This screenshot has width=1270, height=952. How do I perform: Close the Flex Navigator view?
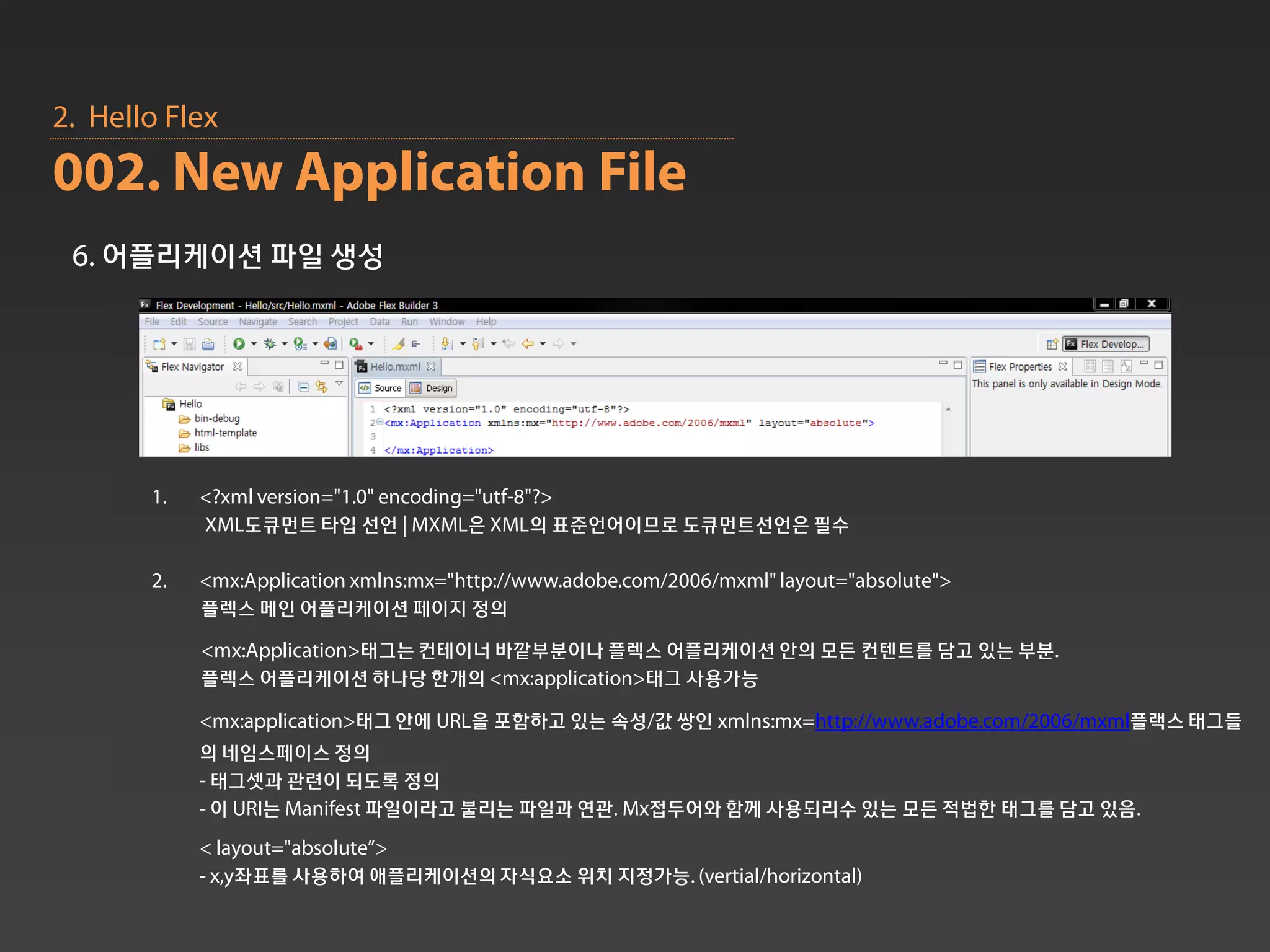[x=238, y=366]
